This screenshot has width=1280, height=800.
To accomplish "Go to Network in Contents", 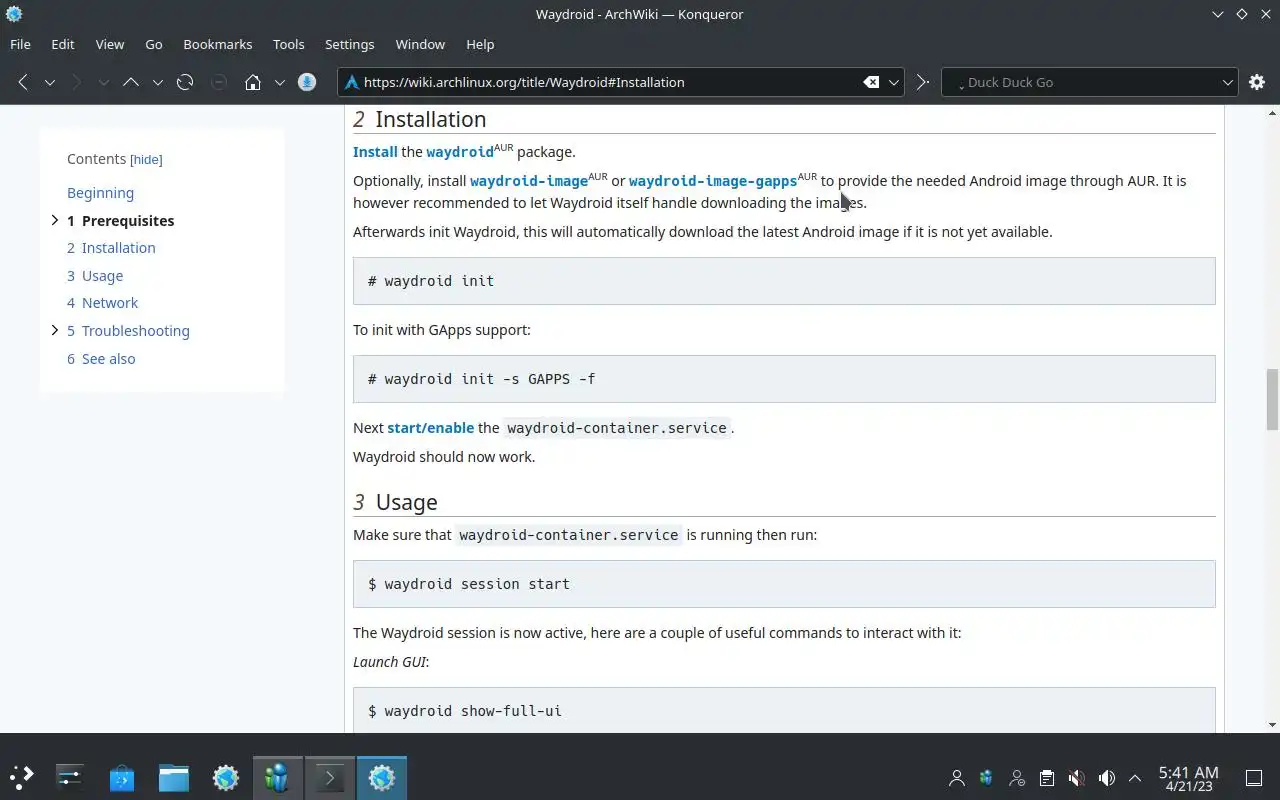I will click(102, 303).
